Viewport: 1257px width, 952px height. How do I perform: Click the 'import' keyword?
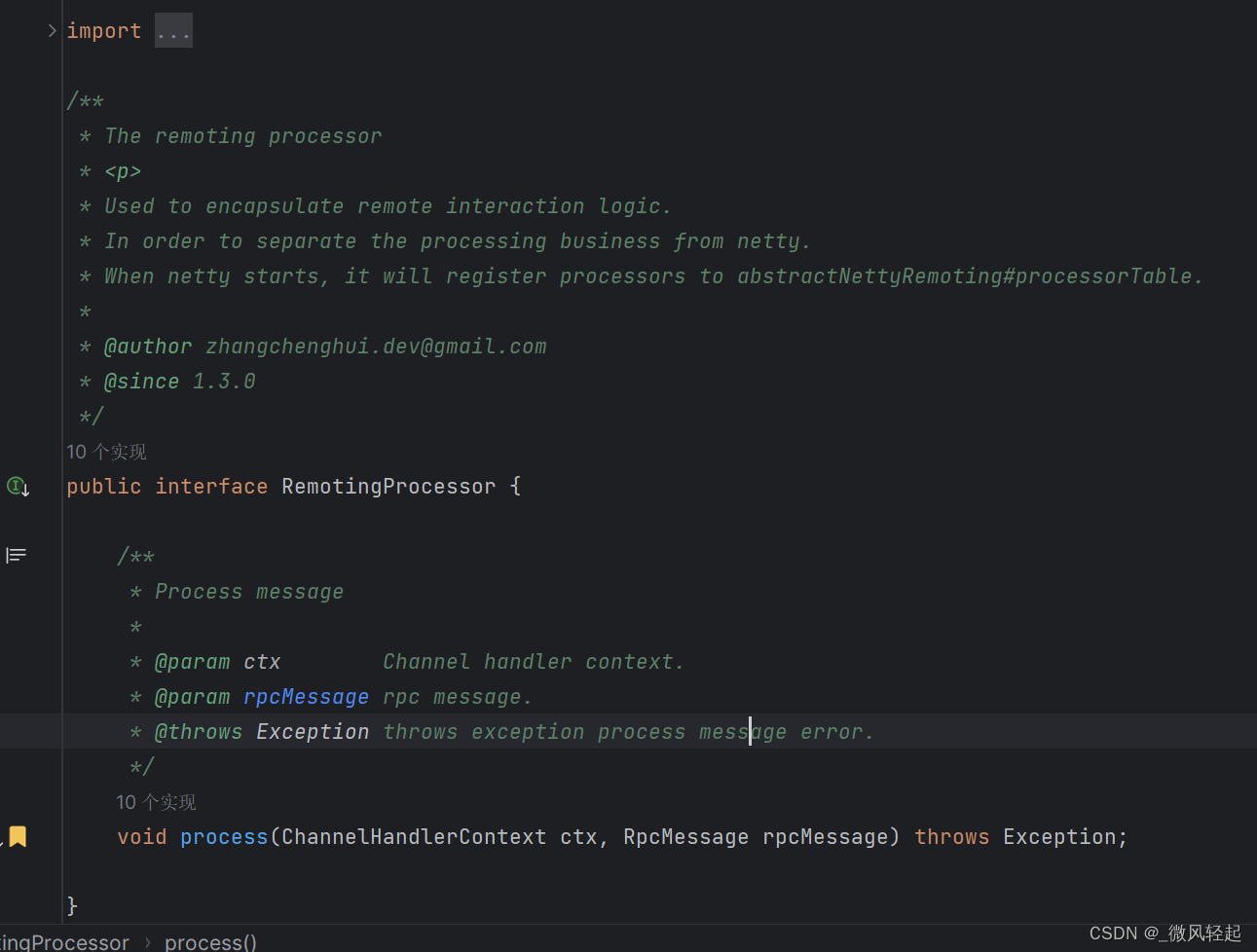(104, 31)
